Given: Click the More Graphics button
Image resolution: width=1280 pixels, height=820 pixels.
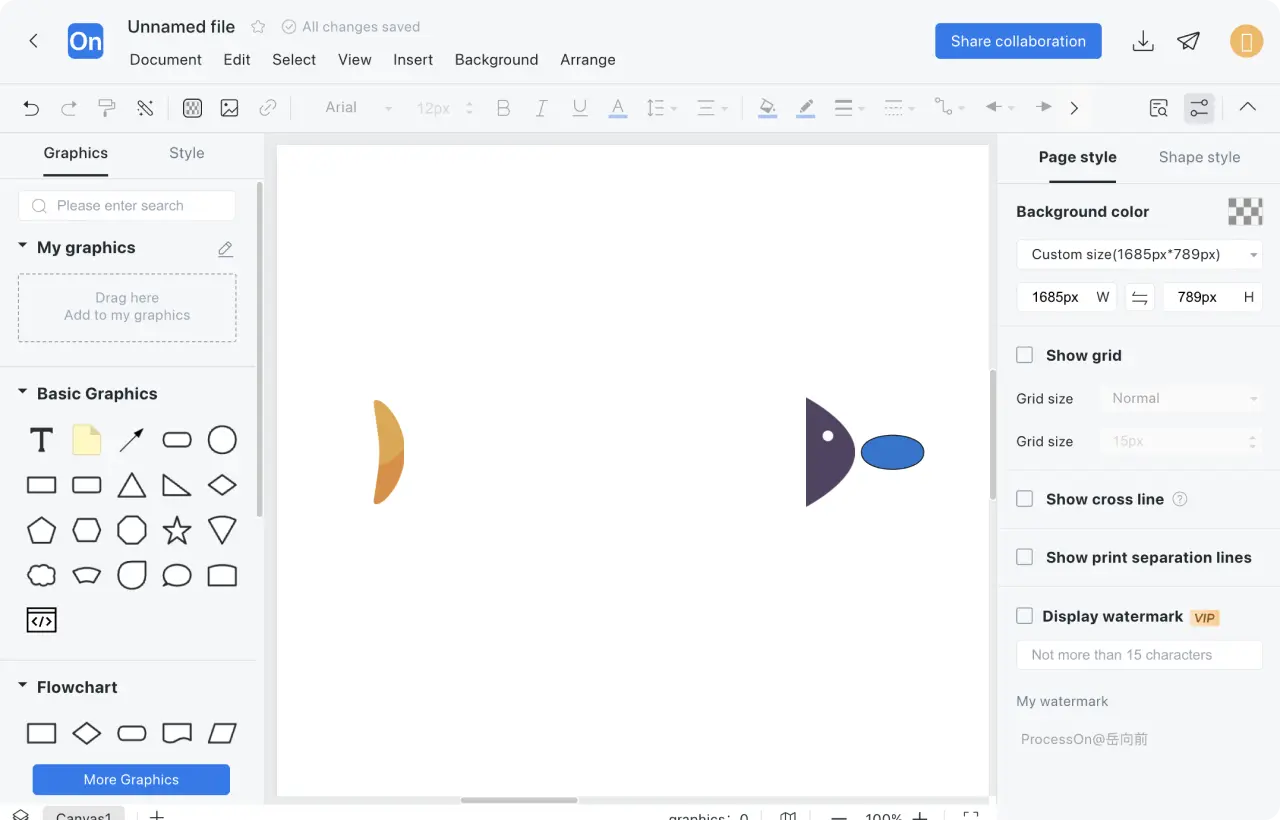Looking at the screenshot, I should [131, 779].
